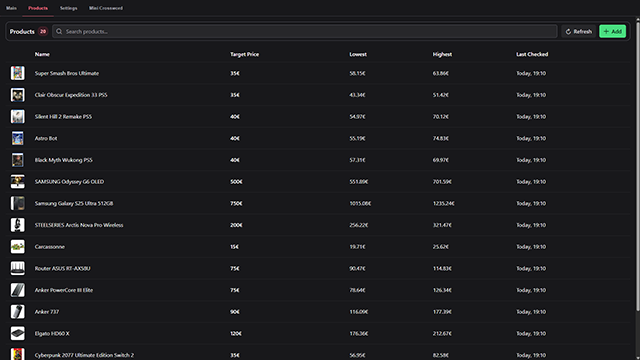The width and height of the screenshot is (640, 360).
Task: Open the Main tab
Action: [x=11, y=8]
